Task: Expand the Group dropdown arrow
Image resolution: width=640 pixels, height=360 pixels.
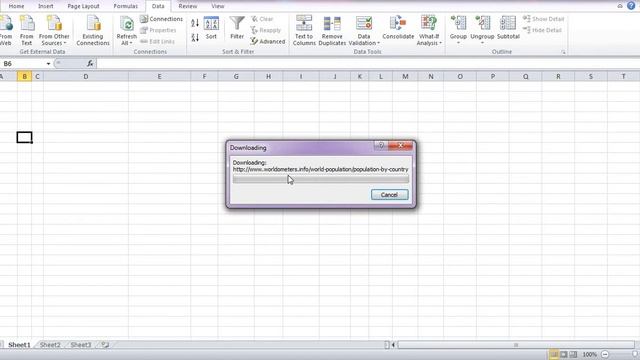Action: [x=458, y=43]
